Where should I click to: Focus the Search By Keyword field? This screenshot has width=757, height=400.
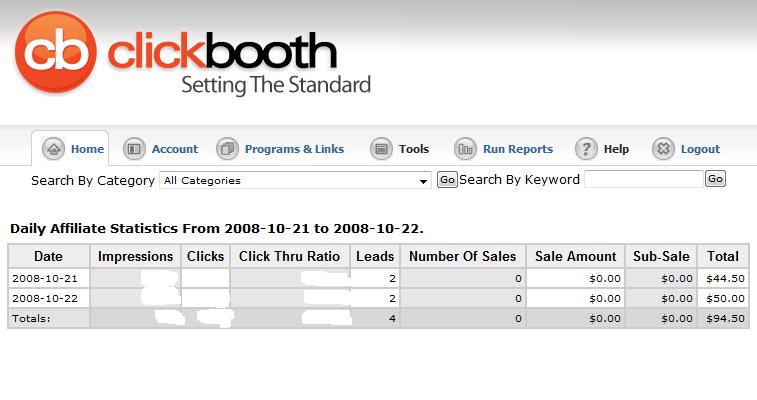coord(643,179)
